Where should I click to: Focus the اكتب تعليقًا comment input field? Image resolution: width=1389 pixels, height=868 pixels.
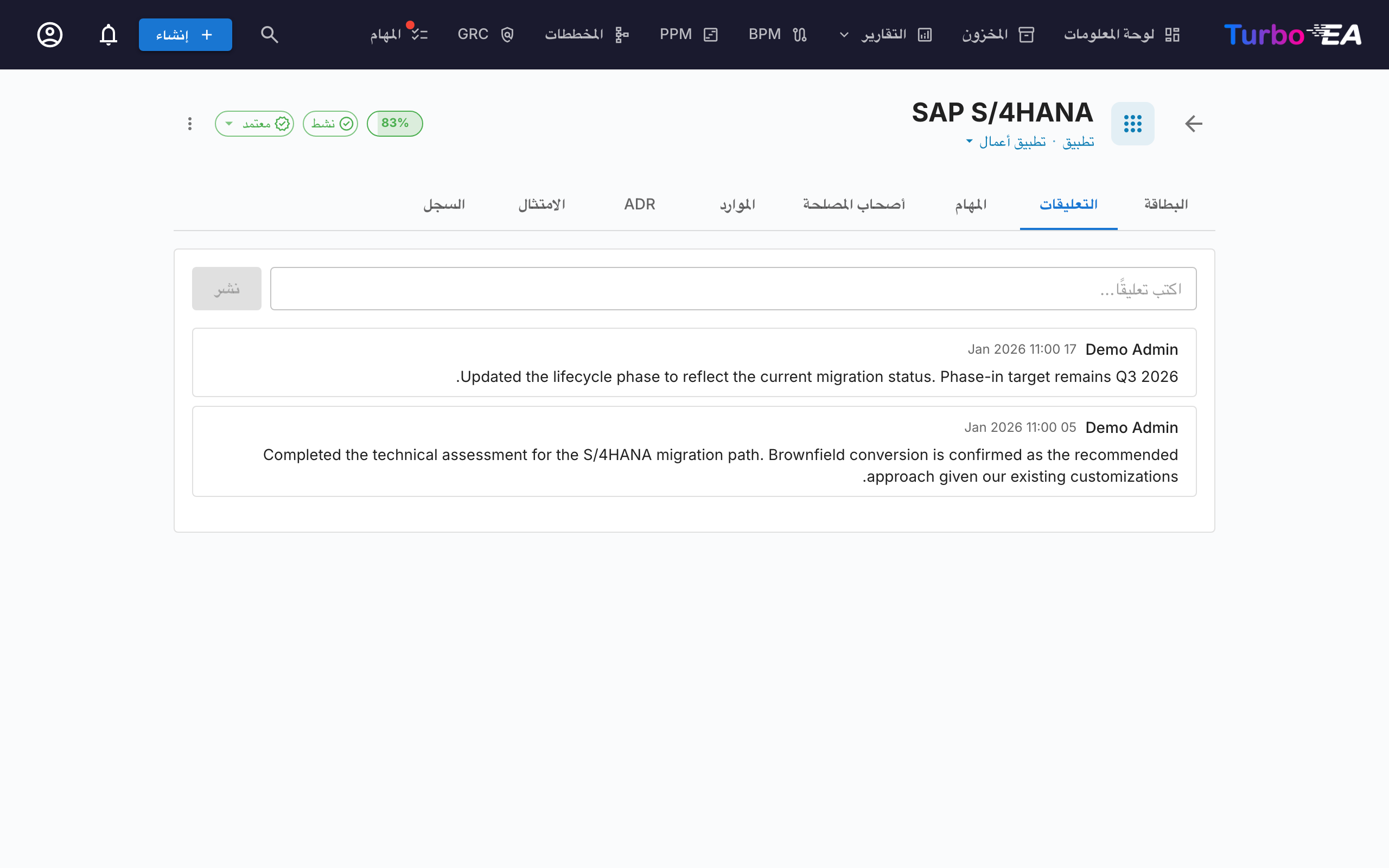733,289
